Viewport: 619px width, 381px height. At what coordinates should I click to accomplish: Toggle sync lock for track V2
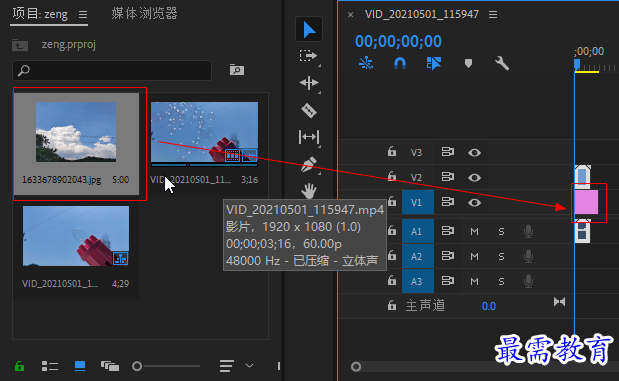point(448,176)
